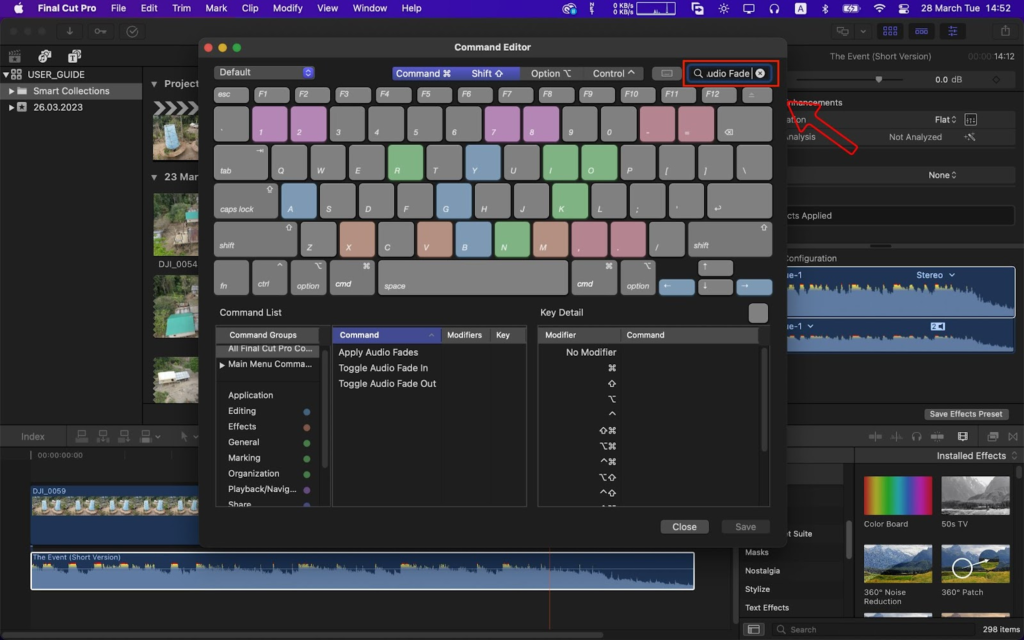The width and height of the screenshot is (1024, 640).
Task: Click the 50s TV effect thumbnail
Action: [975, 496]
